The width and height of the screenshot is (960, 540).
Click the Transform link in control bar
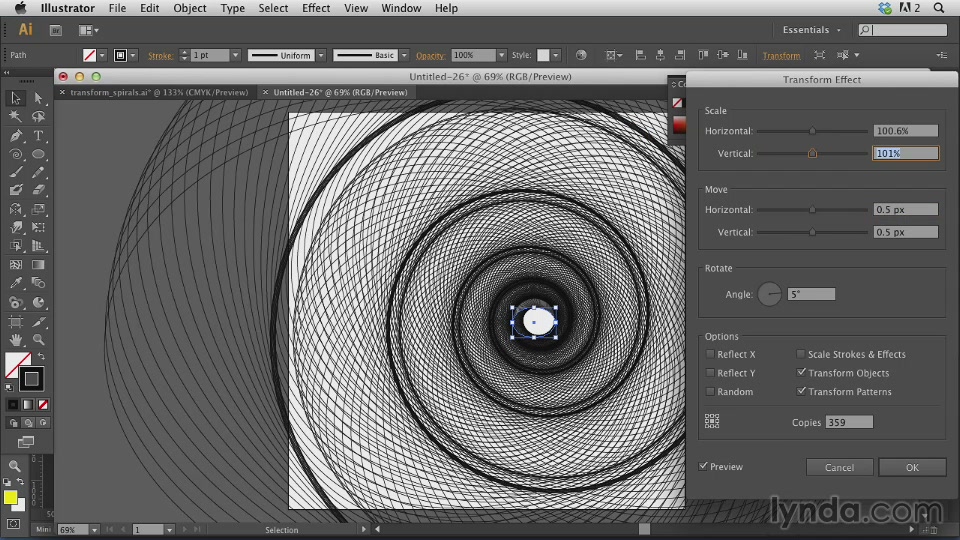tap(781, 56)
